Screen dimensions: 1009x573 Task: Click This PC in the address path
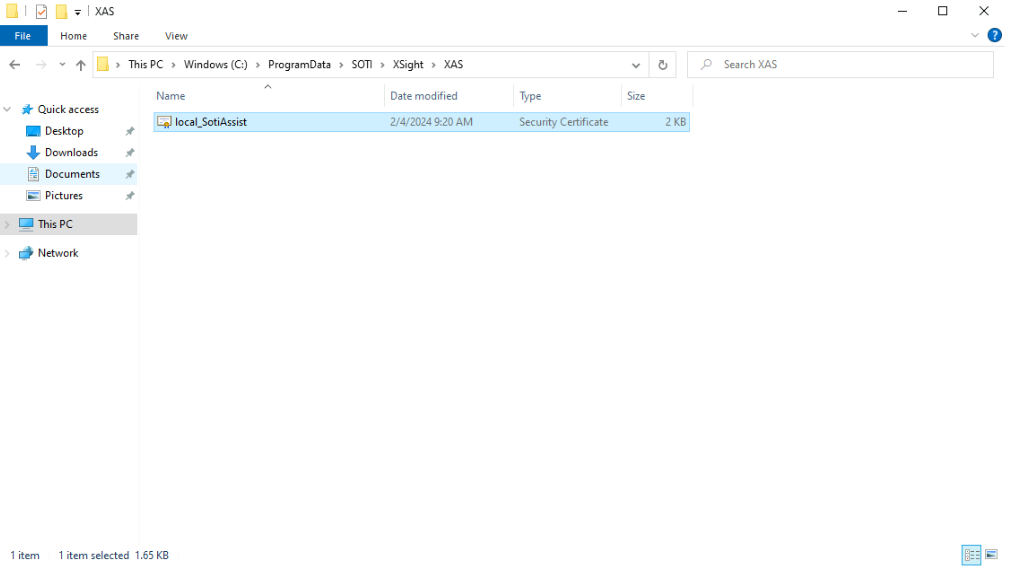(x=145, y=64)
